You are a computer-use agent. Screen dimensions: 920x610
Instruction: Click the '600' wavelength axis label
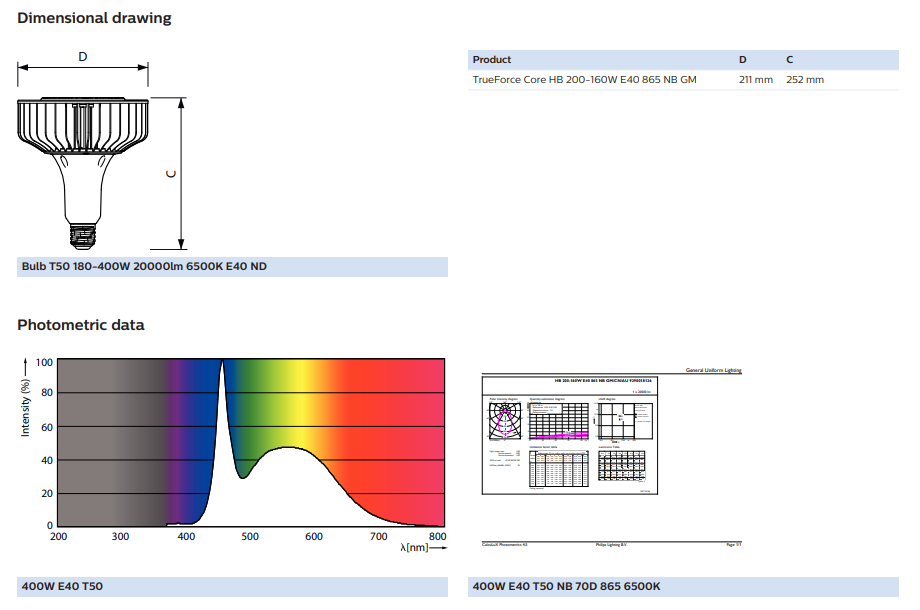[x=314, y=537]
